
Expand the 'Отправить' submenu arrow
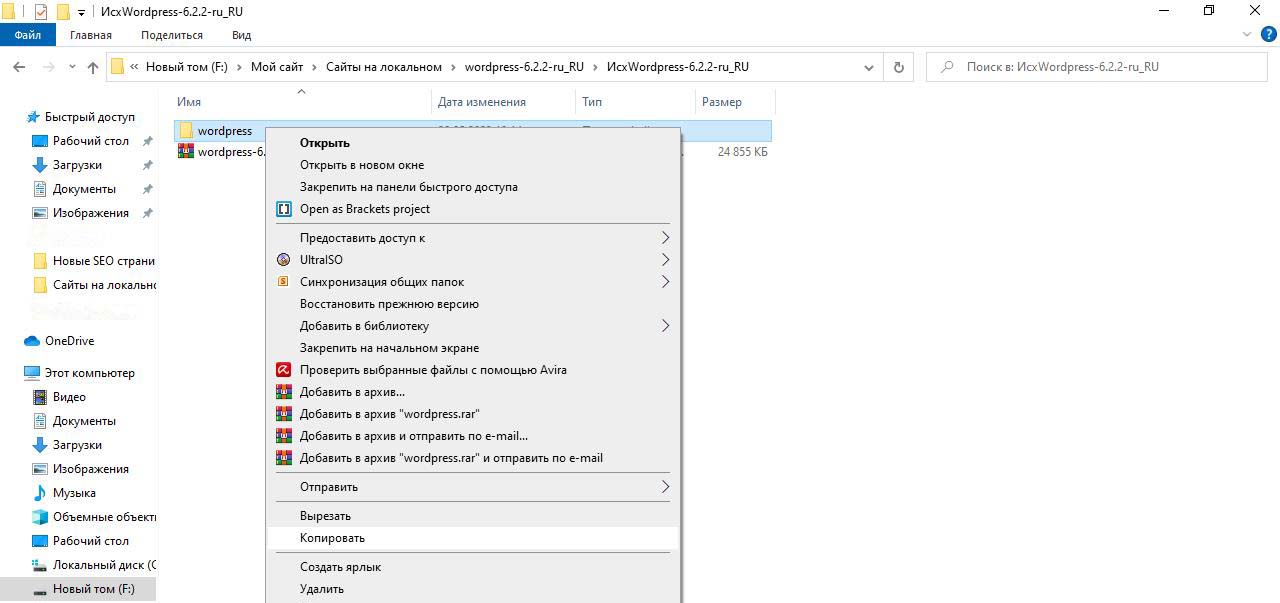click(665, 487)
